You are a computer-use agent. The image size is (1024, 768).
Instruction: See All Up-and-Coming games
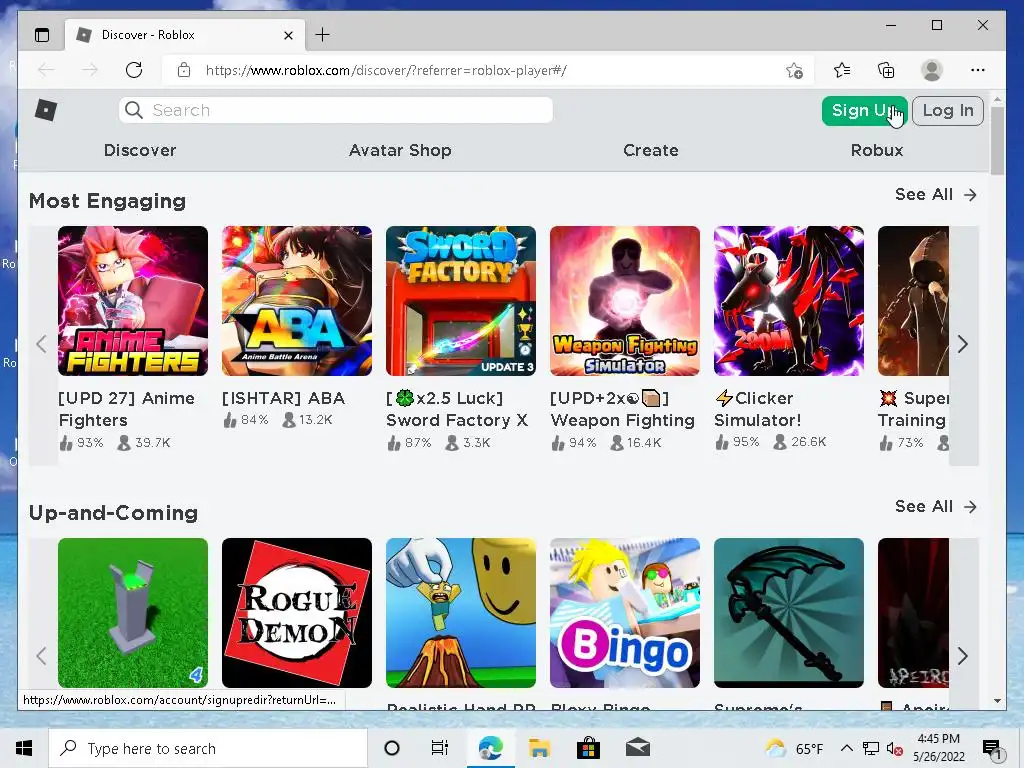tap(936, 507)
